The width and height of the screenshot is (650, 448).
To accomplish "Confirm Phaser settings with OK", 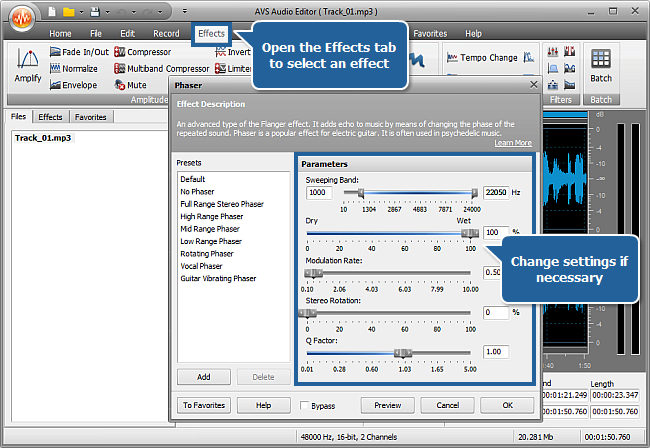I will click(x=507, y=405).
